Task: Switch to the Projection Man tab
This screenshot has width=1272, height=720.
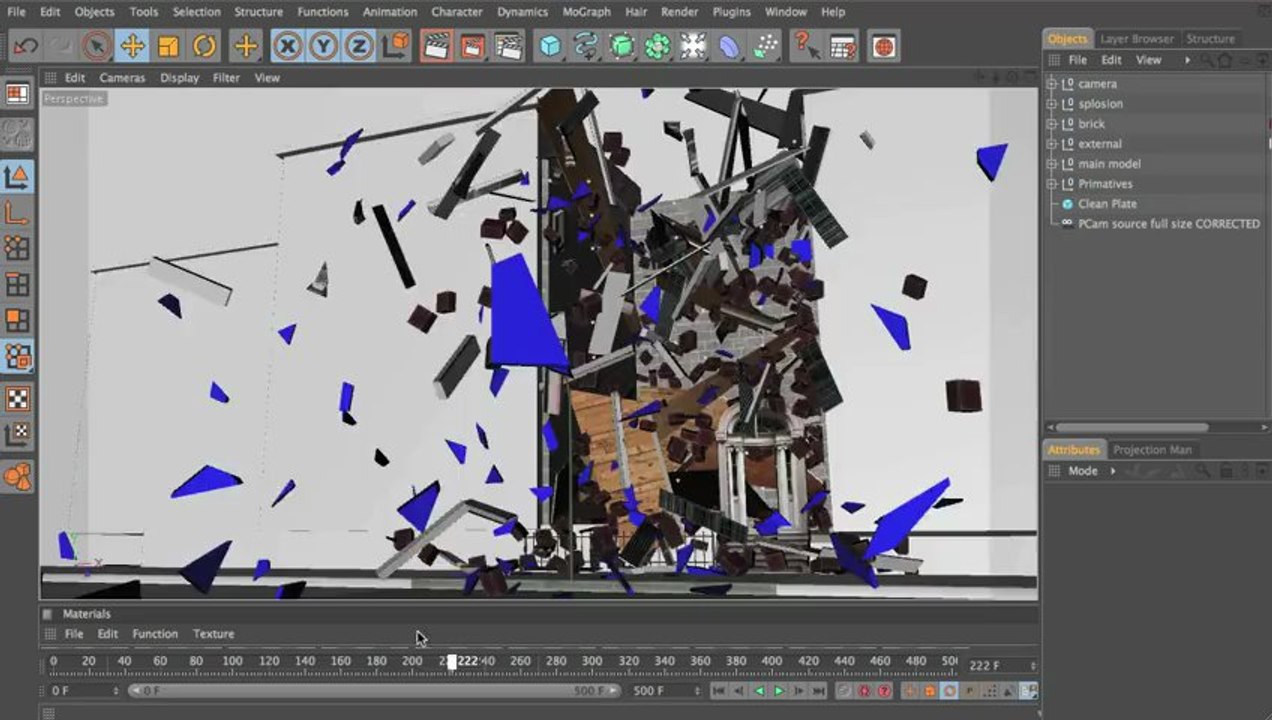Action: click(1152, 450)
